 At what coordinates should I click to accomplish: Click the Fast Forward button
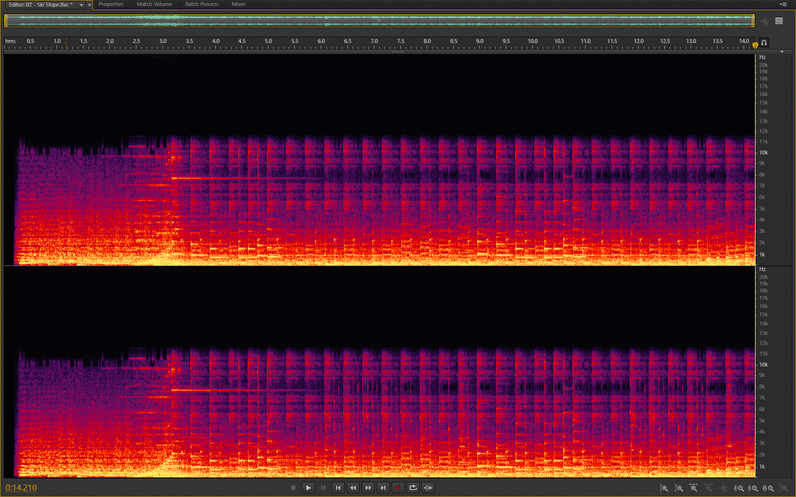coord(368,487)
